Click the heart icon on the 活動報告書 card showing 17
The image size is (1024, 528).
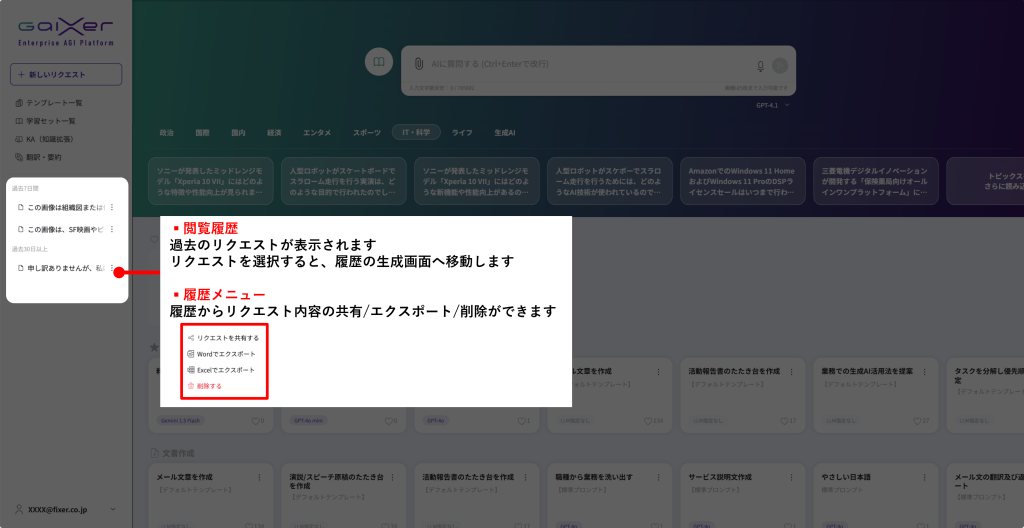[x=782, y=421]
